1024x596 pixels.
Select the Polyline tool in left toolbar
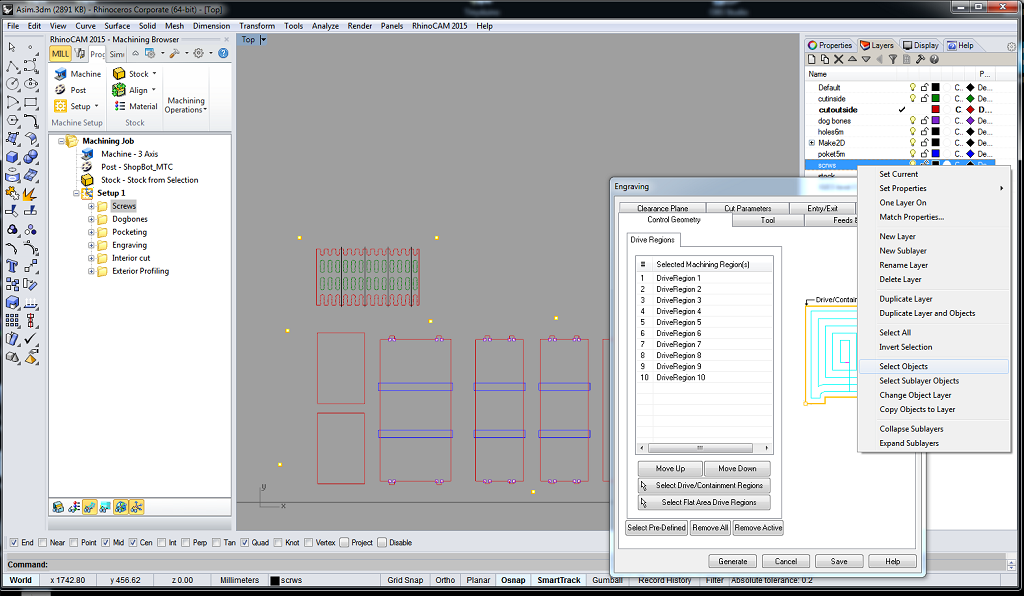tap(12, 66)
